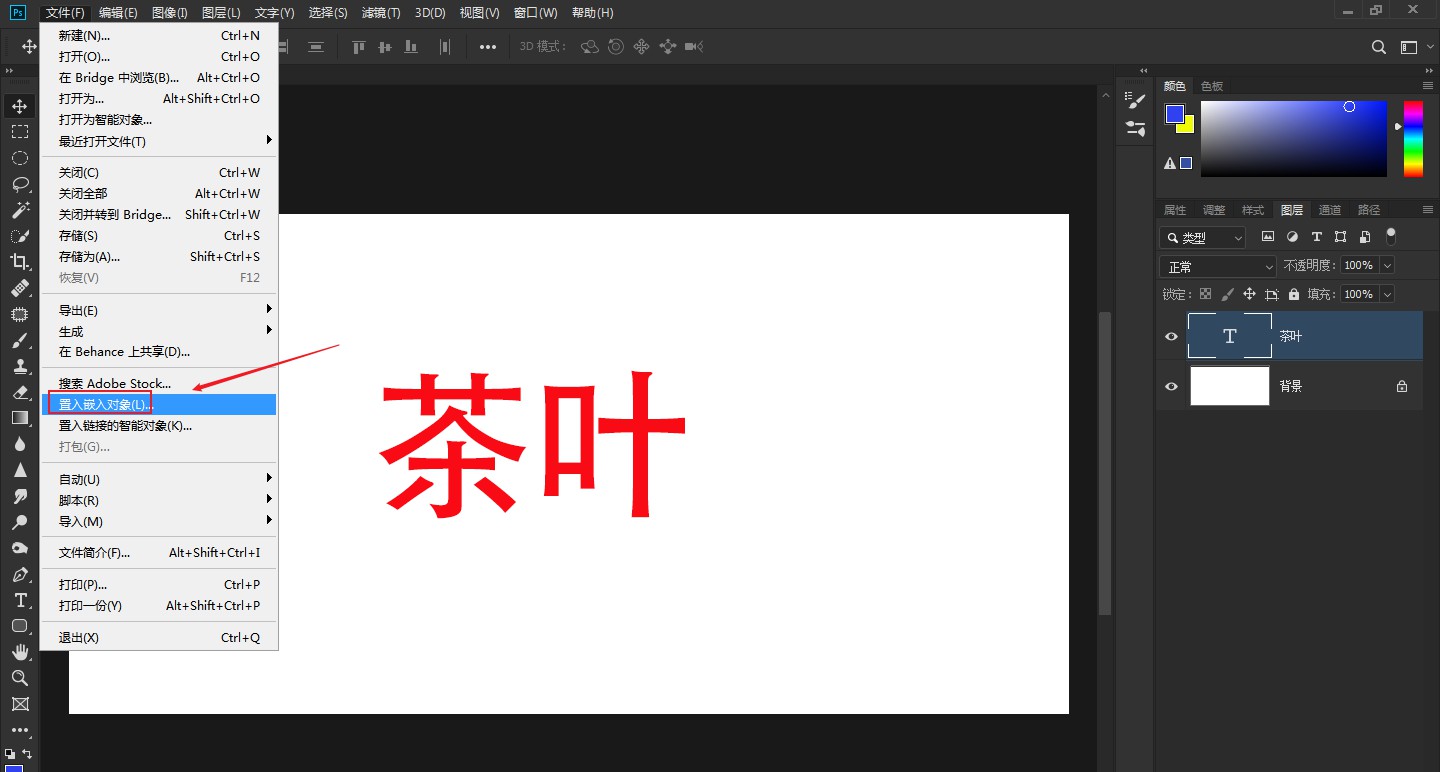Screen dimensions: 1440x772
Task: Select the Lasso tool
Action: [21, 184]
